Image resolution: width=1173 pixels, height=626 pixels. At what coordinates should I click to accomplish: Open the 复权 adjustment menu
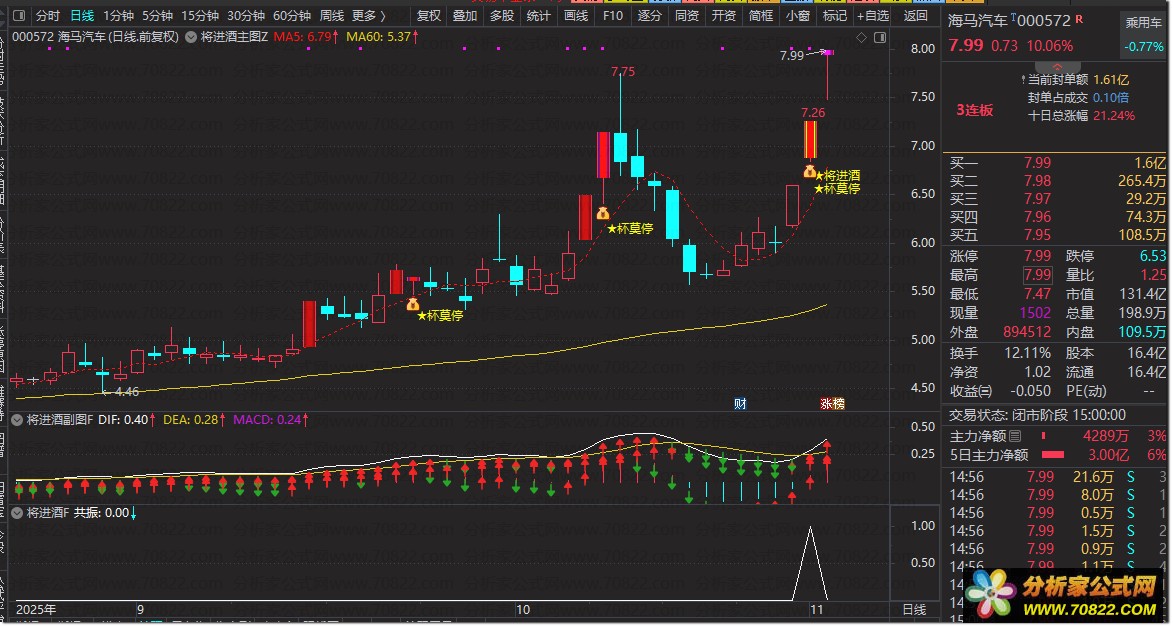[x=429, y=16]
